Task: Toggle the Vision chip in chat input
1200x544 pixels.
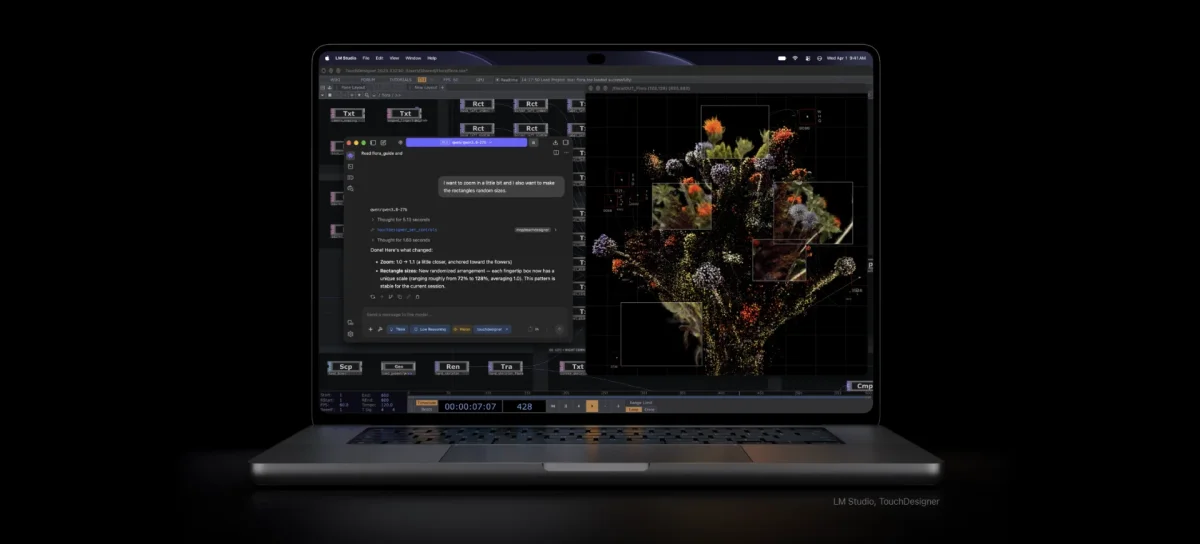Action: point(462,329)
